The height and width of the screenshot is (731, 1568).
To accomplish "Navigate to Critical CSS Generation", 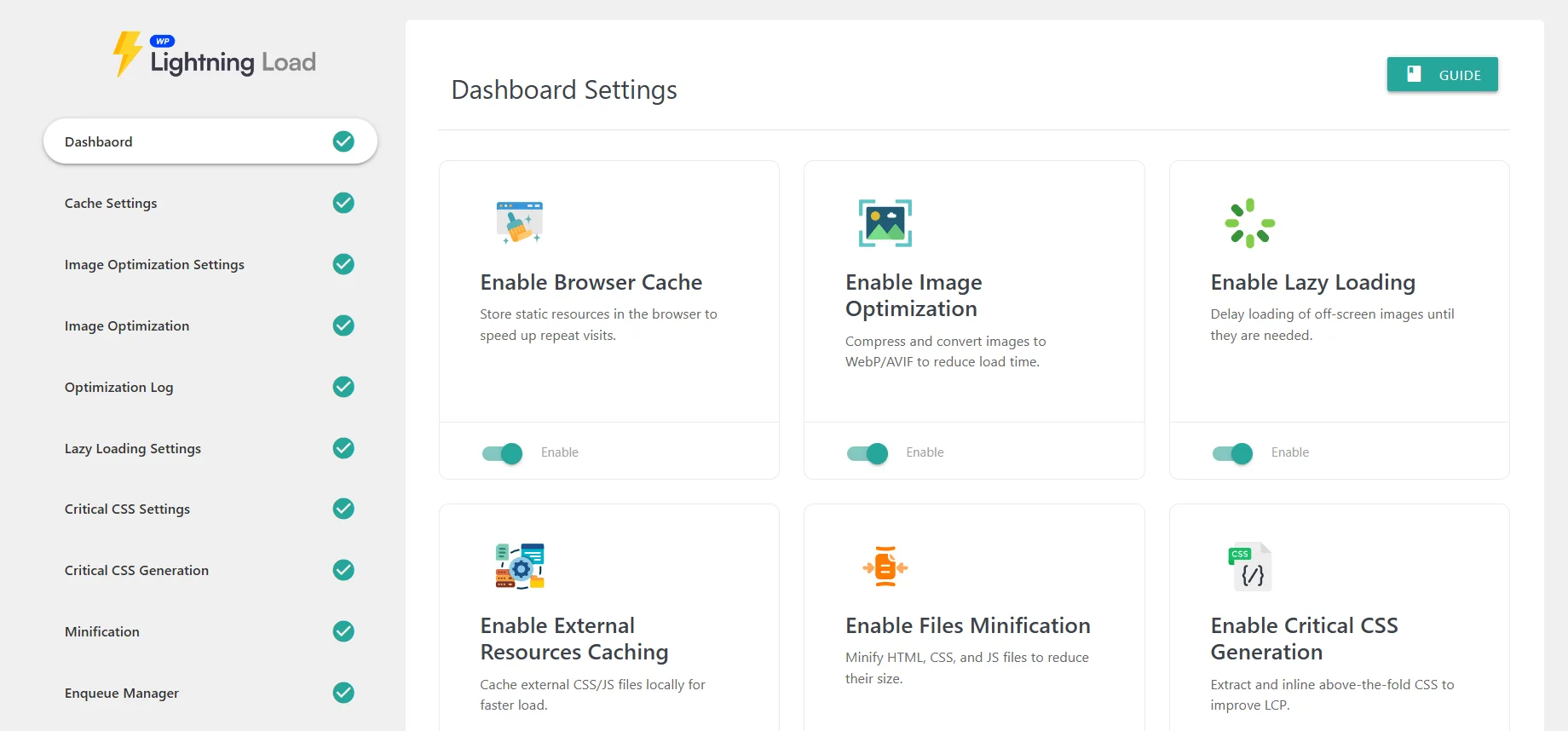I will (x=136, y=570).
